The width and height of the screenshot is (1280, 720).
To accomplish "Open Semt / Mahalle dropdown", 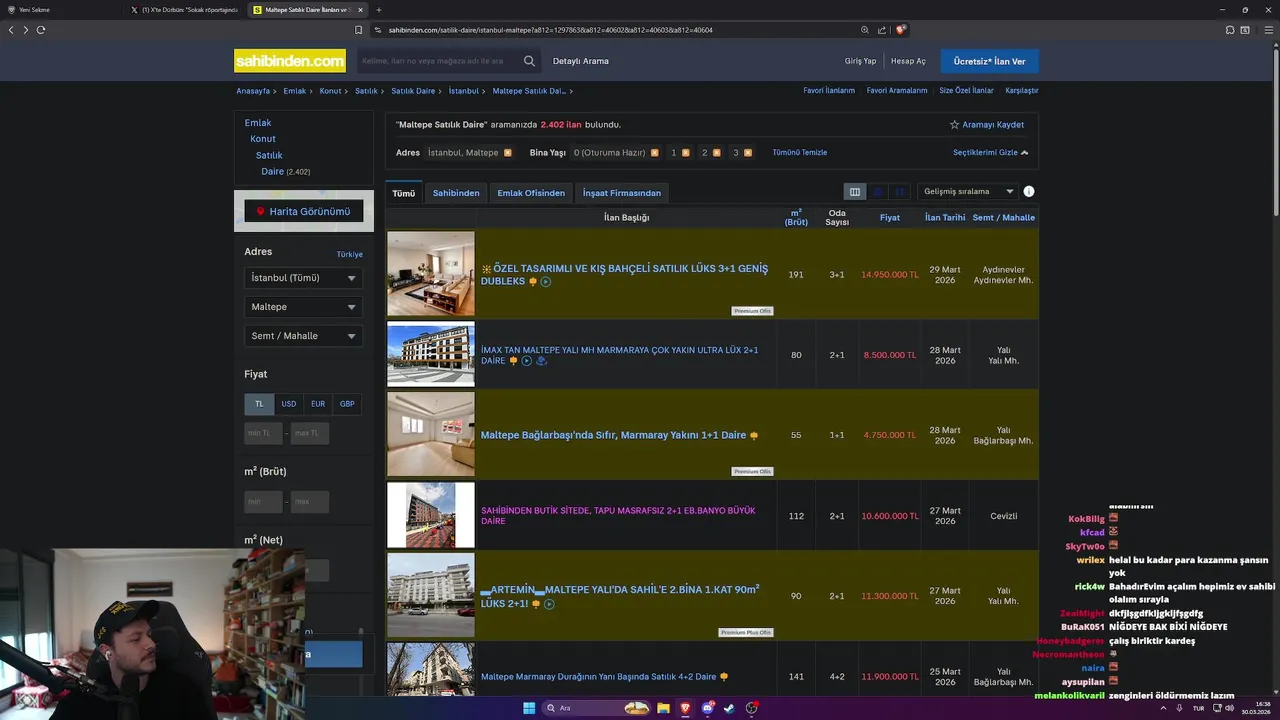I will click(303, 336).
